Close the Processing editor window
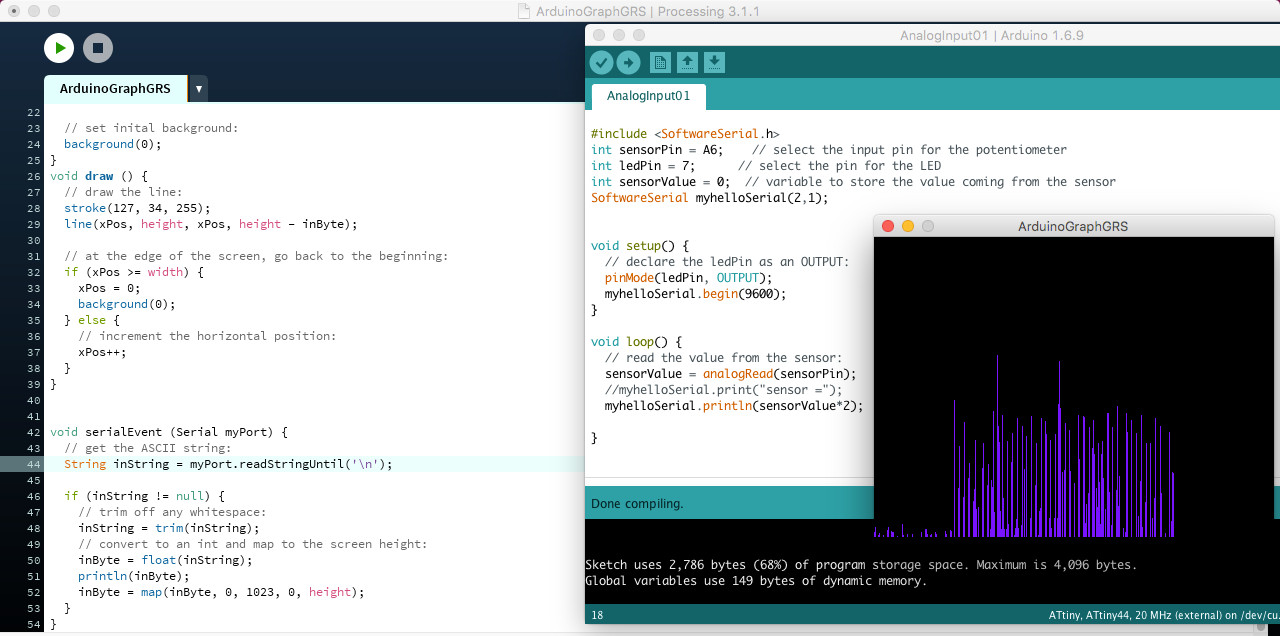The image size is (1280, 636). click(x=14, y=10)
